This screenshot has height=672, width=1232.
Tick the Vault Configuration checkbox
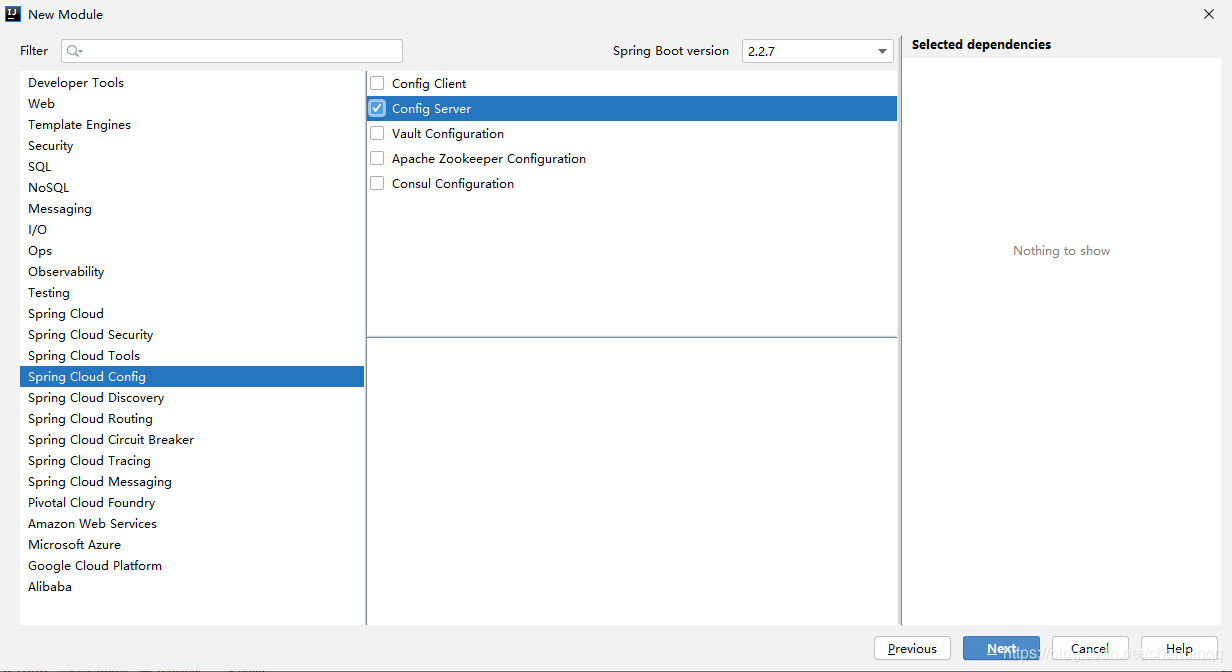pyautogui.click(x=377, y=133)
